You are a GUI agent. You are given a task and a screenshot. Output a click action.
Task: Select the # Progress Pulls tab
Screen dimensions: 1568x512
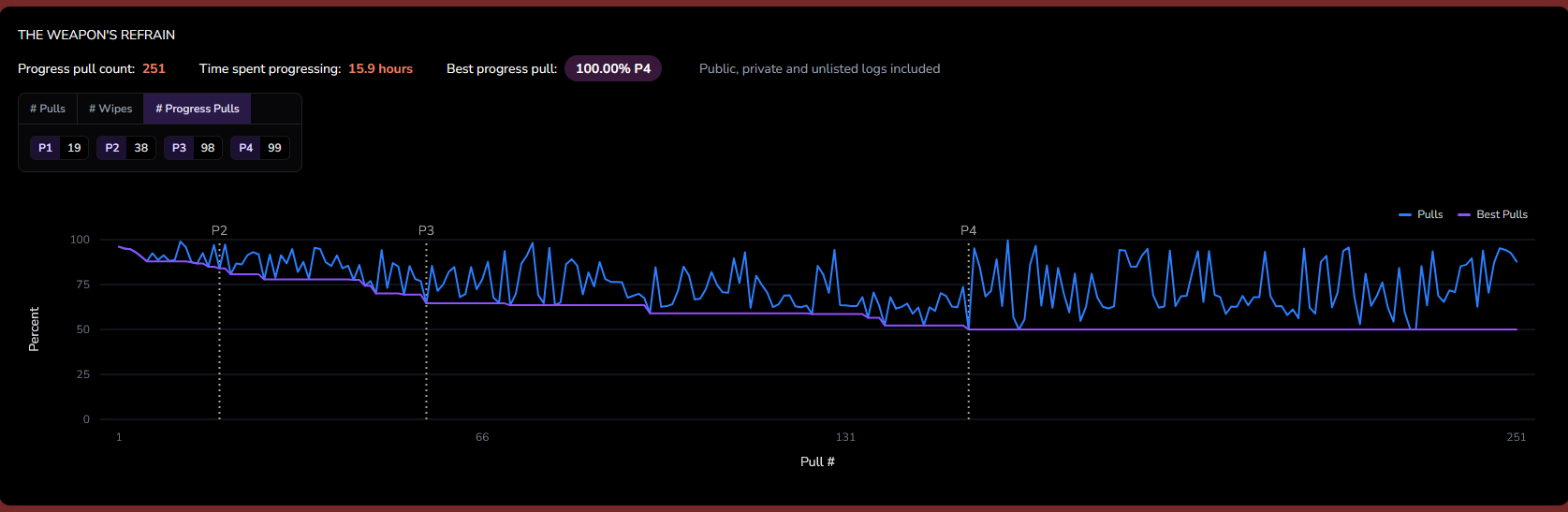[x=198, y=109]
